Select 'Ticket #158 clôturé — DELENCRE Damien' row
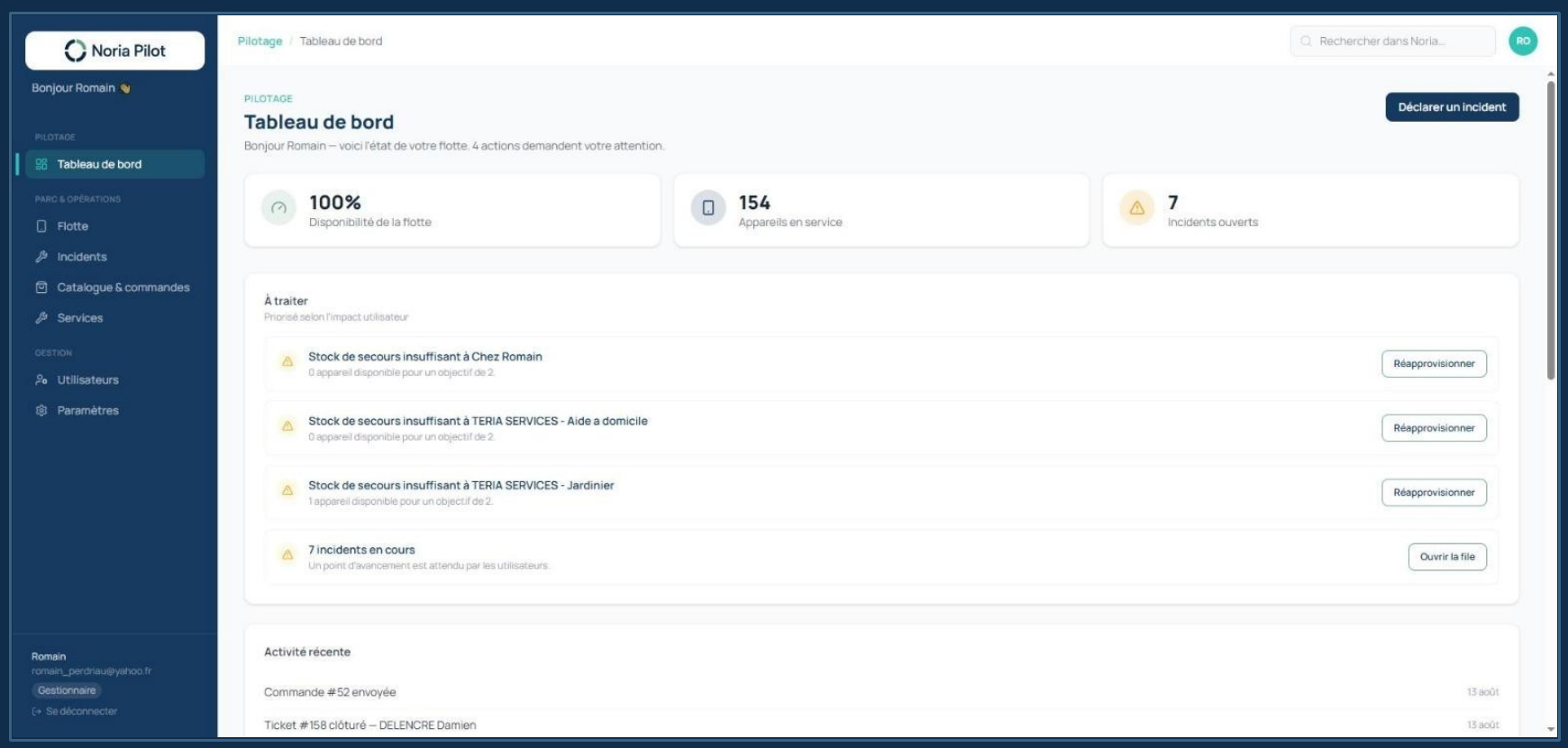 coord(881,725)
